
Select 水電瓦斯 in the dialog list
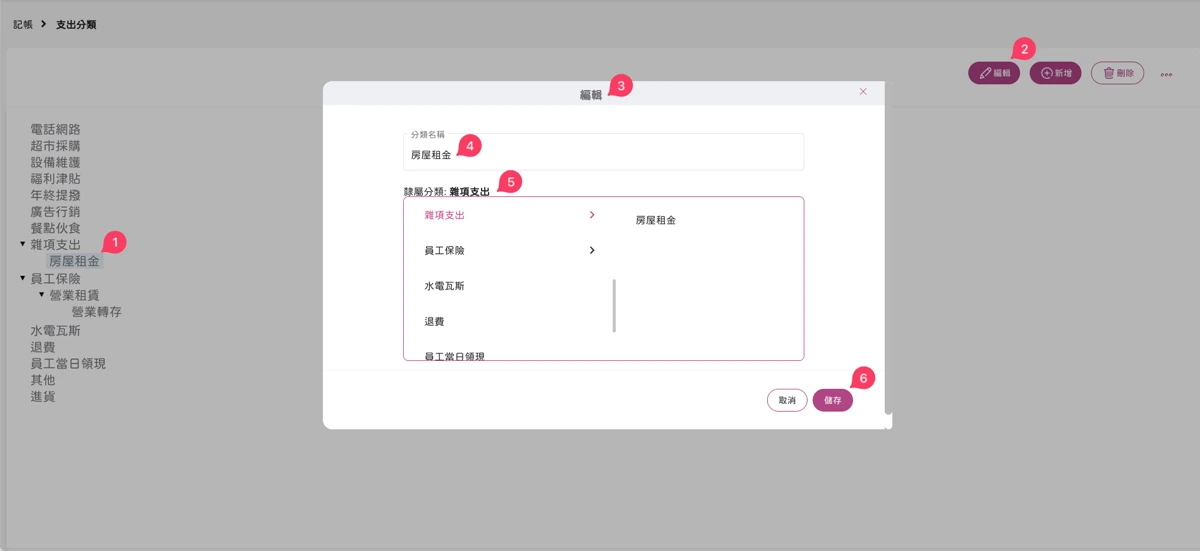coord(445,286)
